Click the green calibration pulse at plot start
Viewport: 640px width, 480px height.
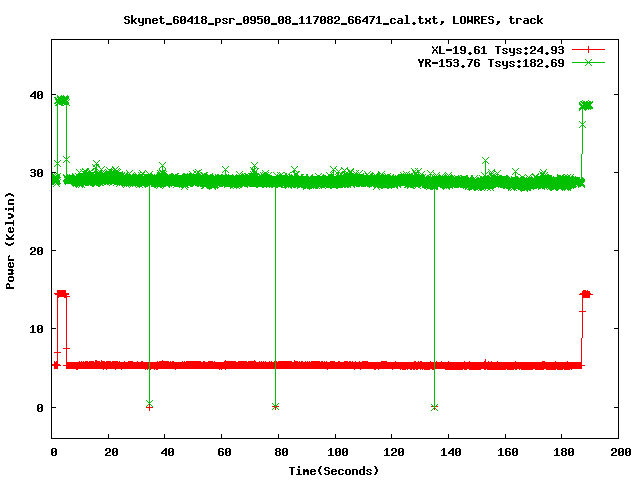tap(62, 100)
